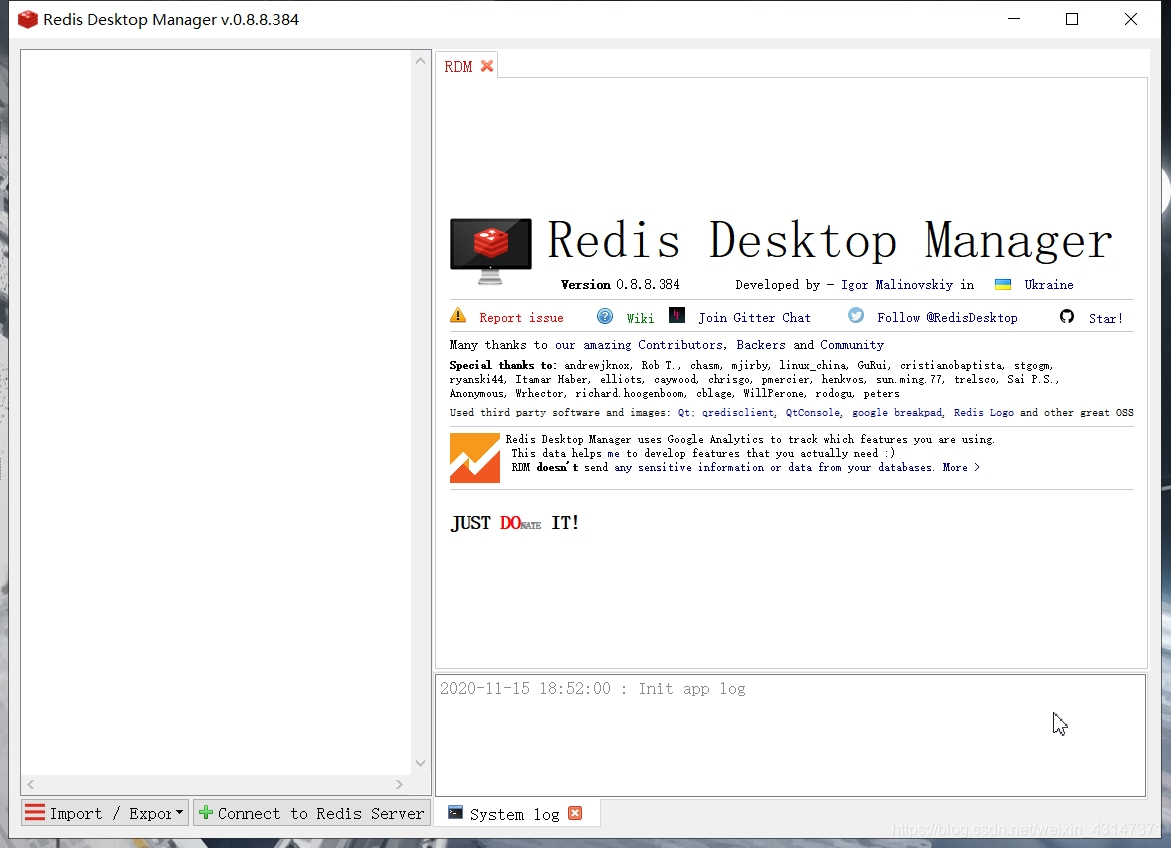Open the Wiki link
Viewport: 1171px width, 848px height.
pos(640,318)
